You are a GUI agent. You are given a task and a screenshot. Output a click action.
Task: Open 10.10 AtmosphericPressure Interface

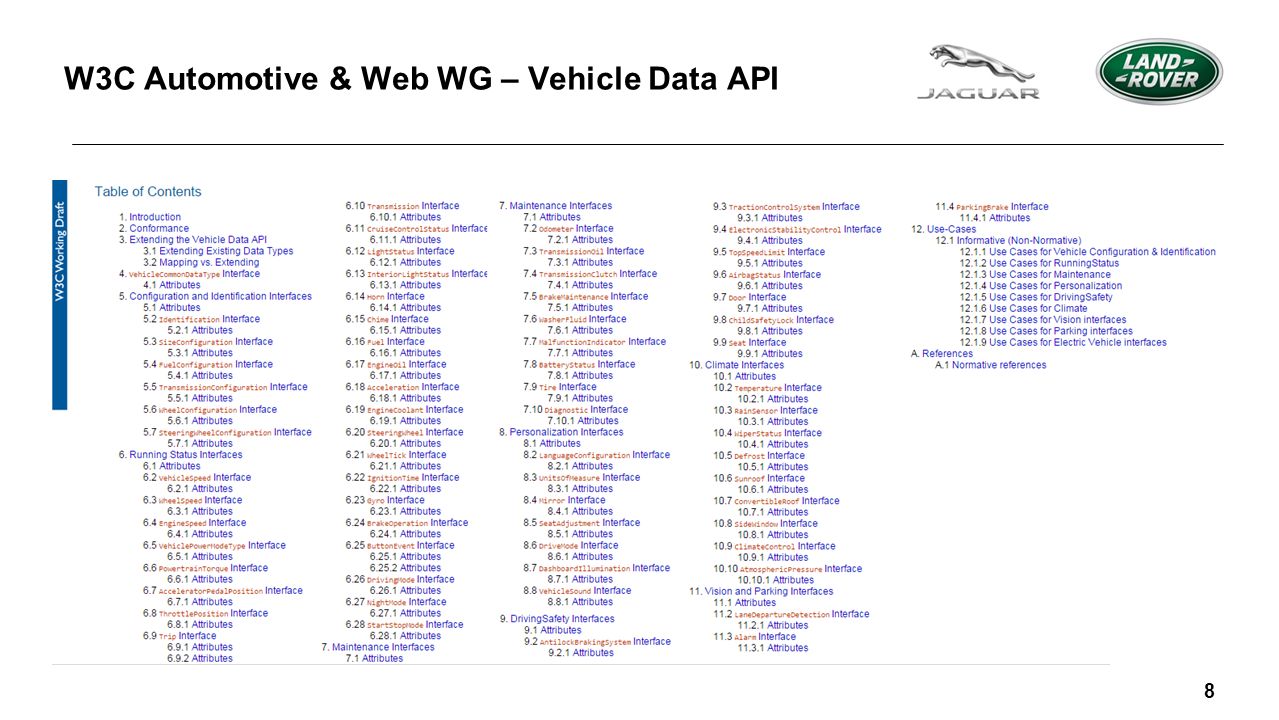(x=787, y=569)
